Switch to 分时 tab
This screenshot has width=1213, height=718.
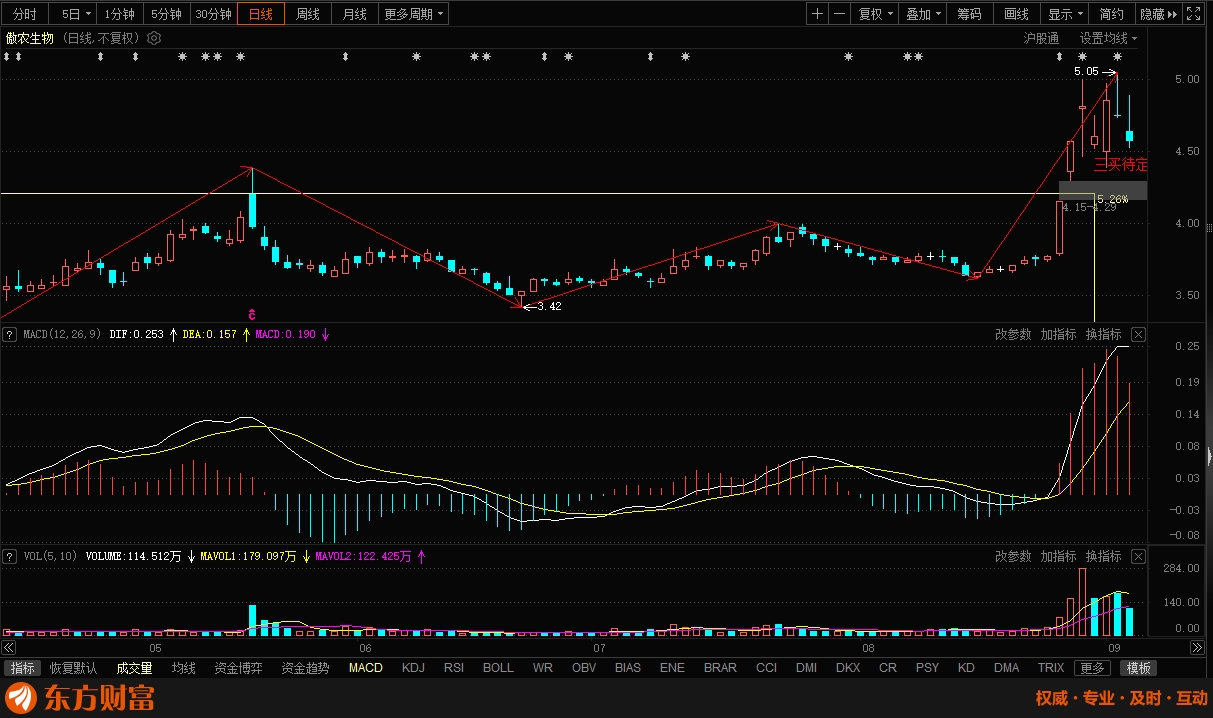25,14
